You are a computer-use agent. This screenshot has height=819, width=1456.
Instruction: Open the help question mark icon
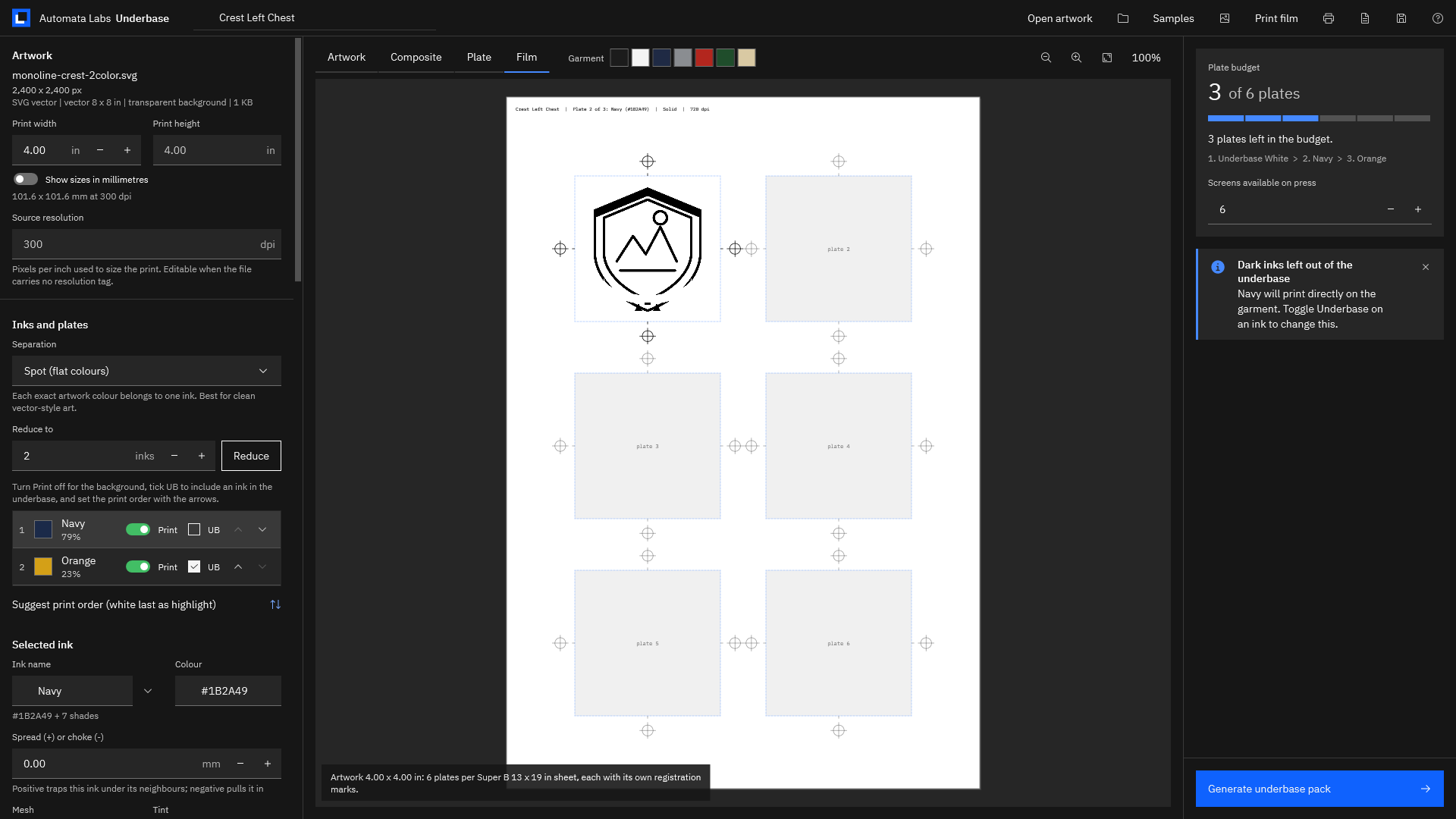pos(1438,18)
